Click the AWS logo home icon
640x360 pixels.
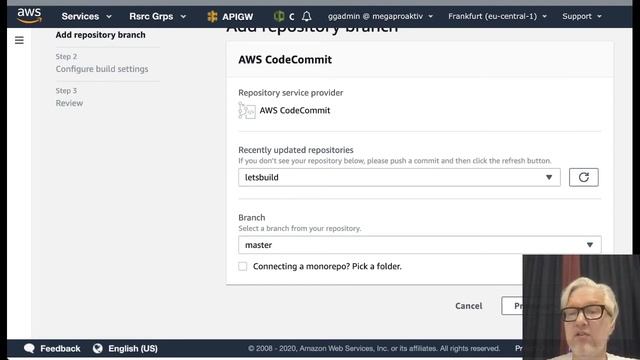(x=29, y=16)
